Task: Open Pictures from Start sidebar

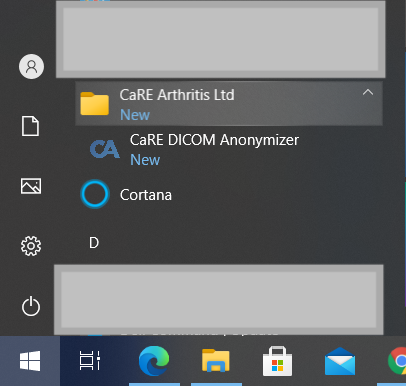Action: pyautogui.click(x=31, y=186)
